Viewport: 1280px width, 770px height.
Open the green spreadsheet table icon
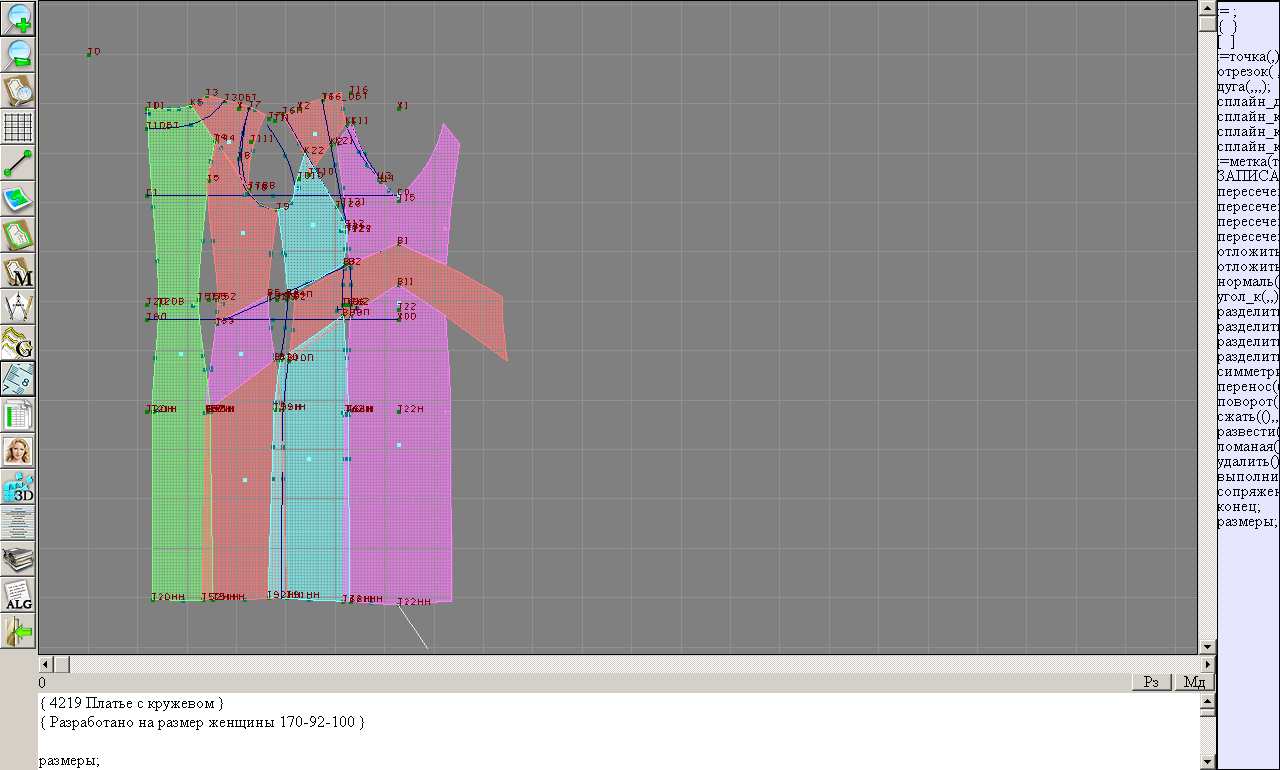pos(18,415)
